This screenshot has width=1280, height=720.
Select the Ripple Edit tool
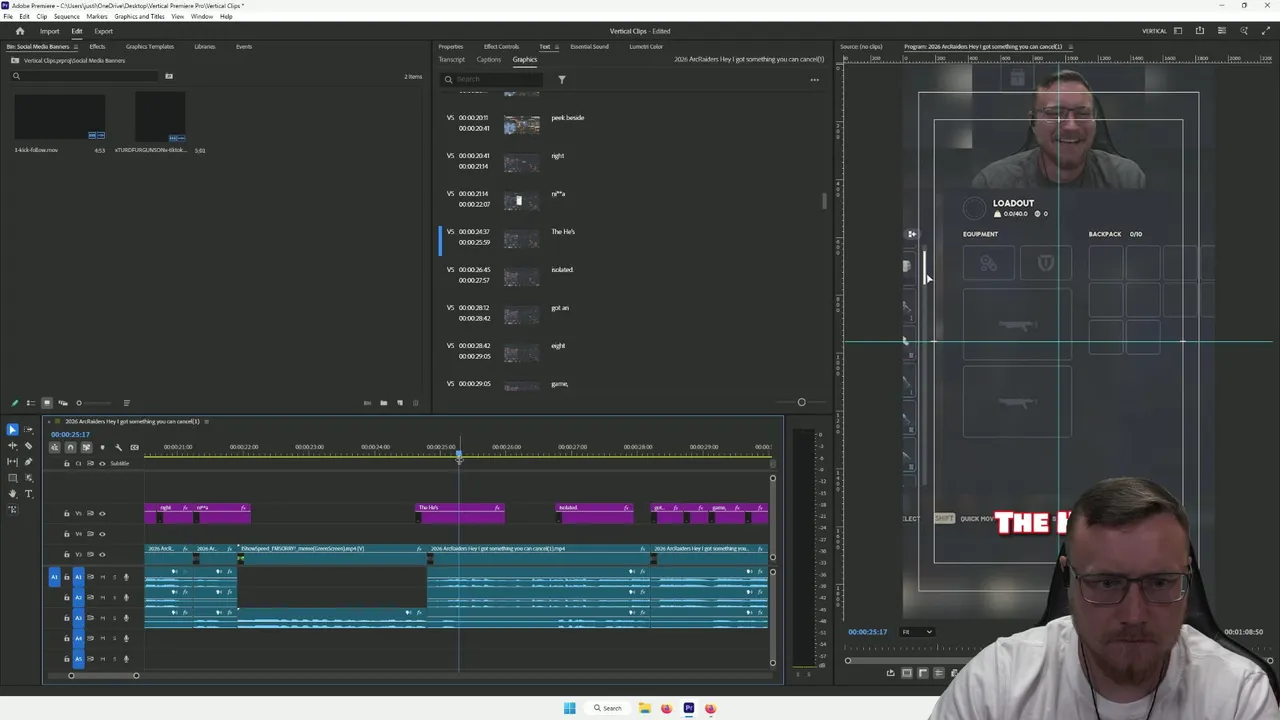click(12, 445)
